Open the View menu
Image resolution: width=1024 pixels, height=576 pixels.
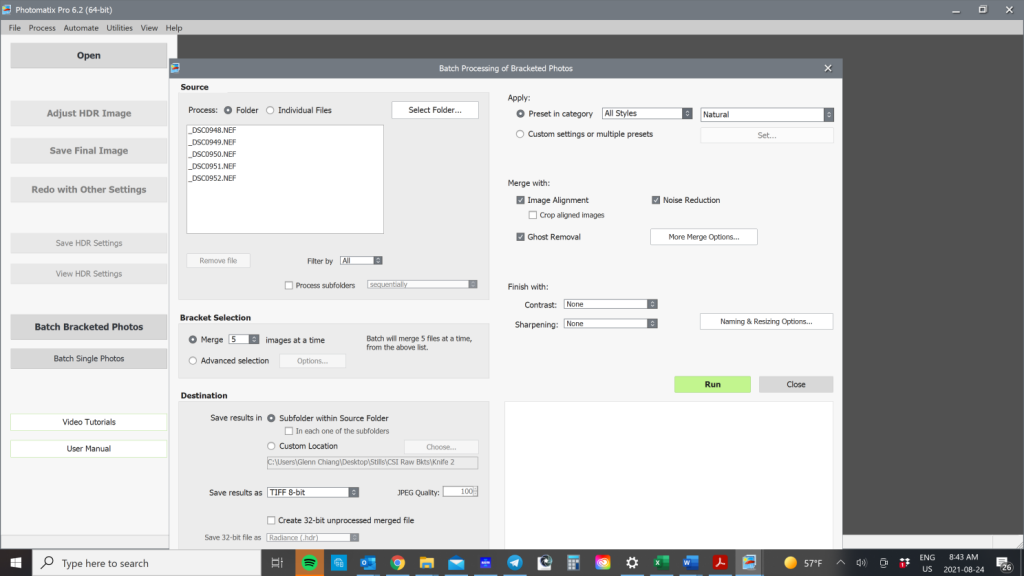tap(149, 28)
